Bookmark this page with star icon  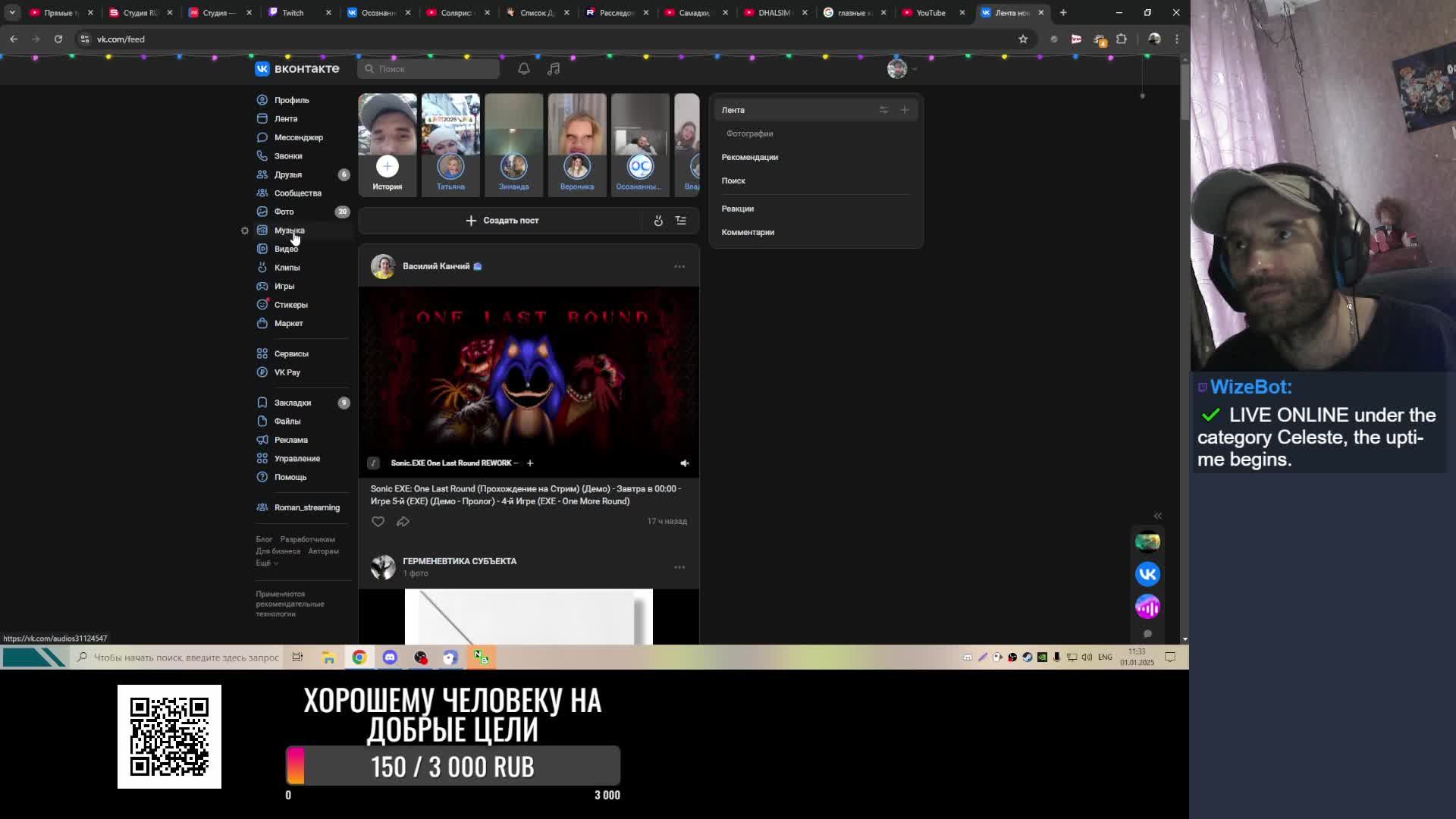[1023, 39]
